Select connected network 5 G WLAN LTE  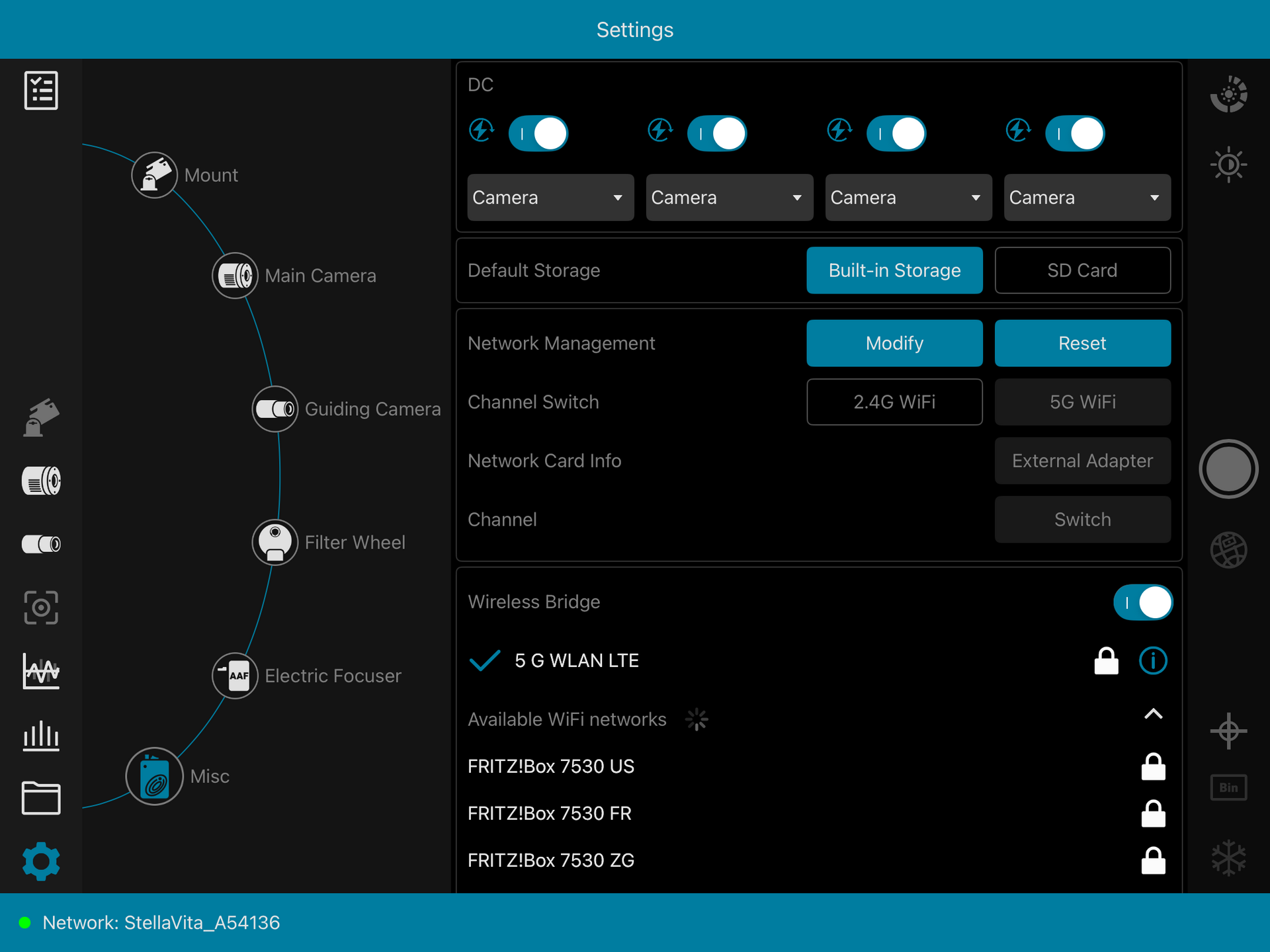(x=576, y=660)
